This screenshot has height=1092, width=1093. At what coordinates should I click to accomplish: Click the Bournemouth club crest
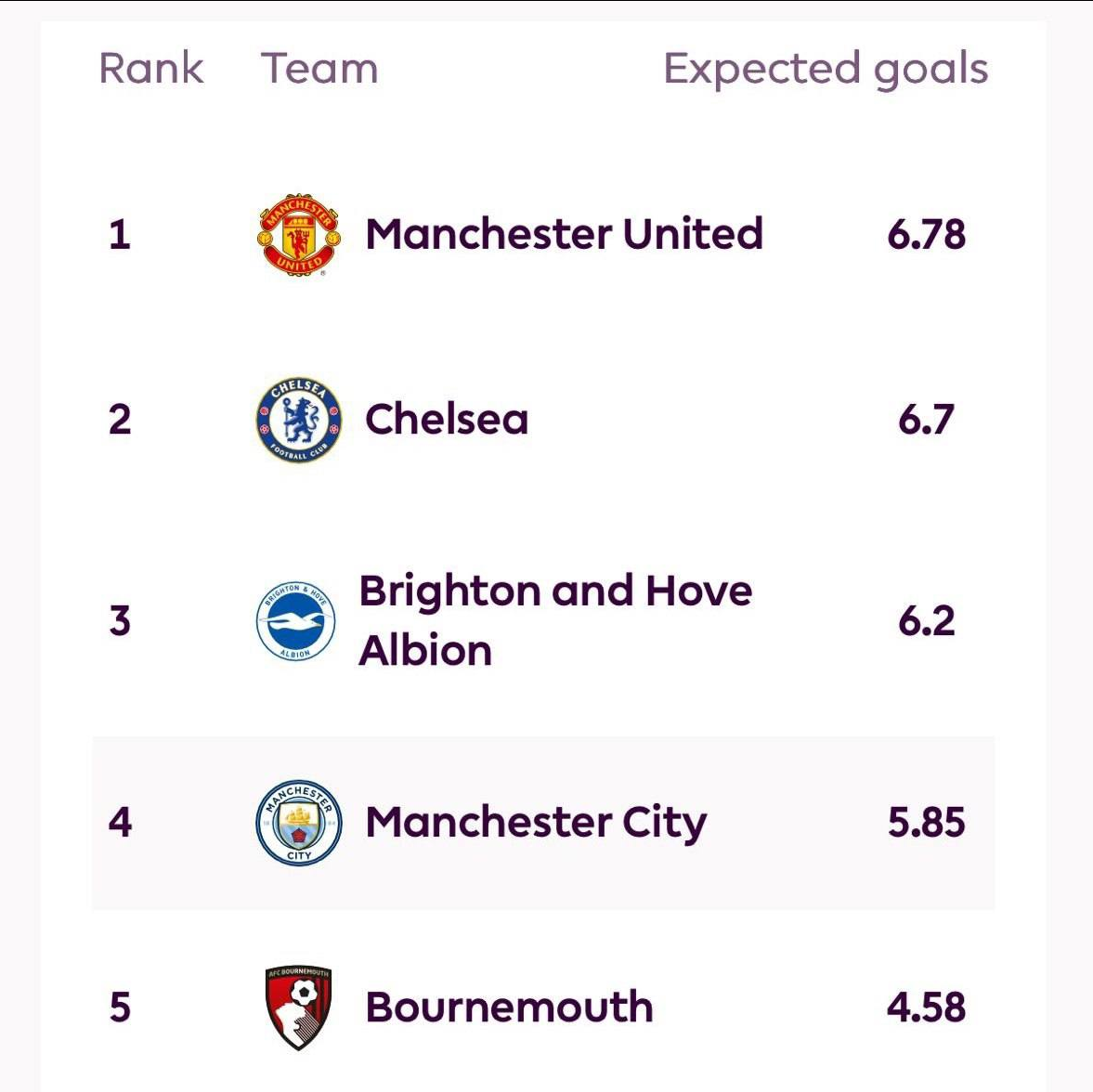point(298,1007)
